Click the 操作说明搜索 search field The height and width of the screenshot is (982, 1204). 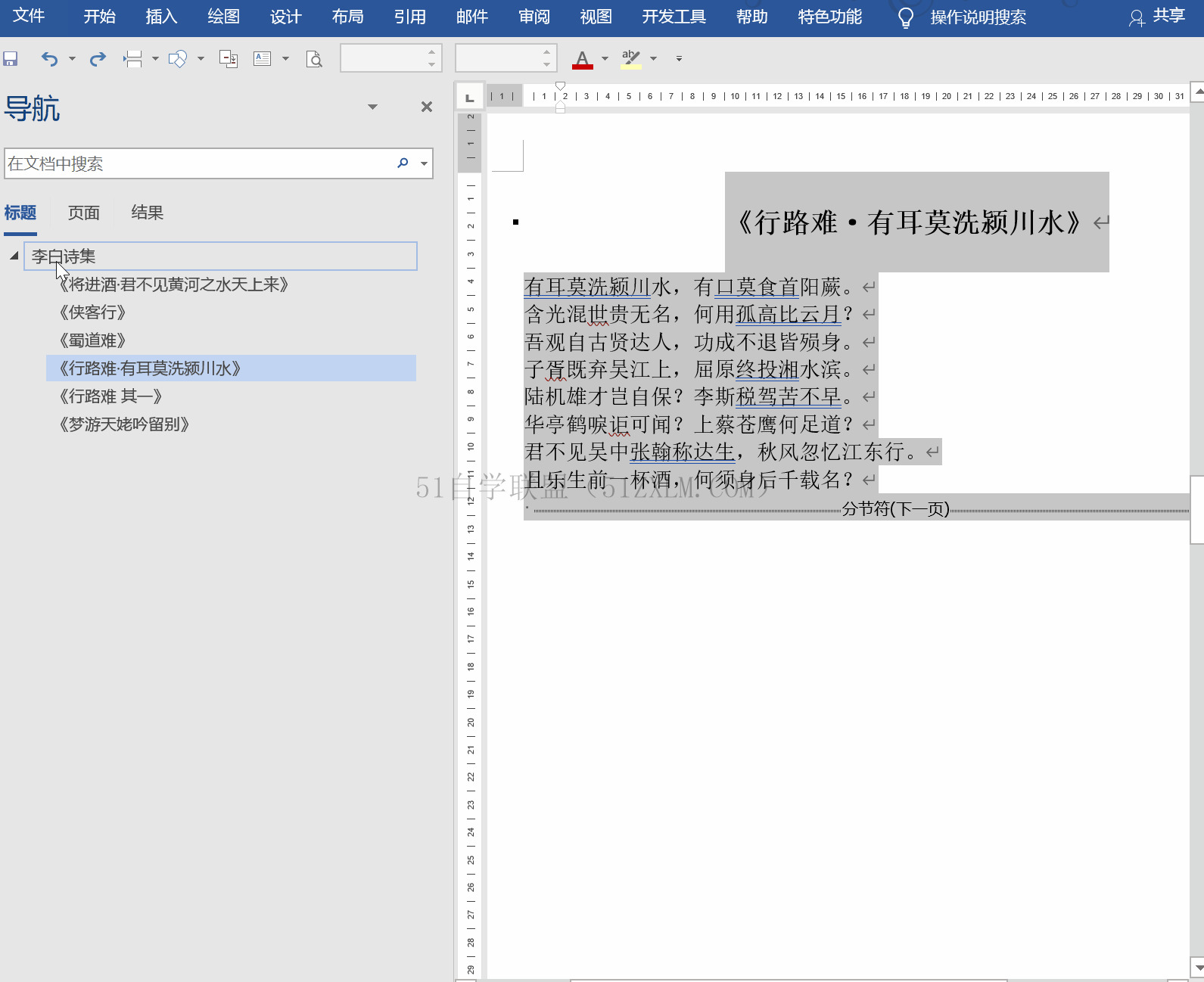click(978, 17)
